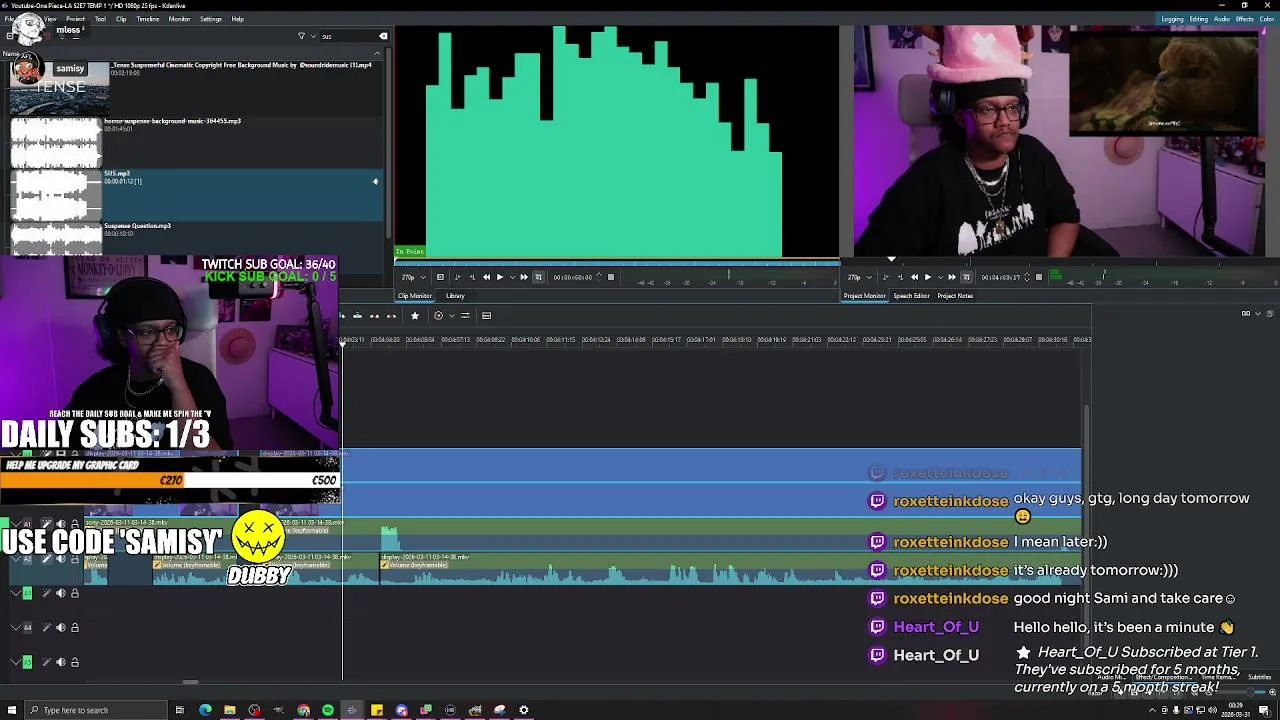Clear the bin search field
Screen dimensions: 1280x720
(x=383, y=36)
